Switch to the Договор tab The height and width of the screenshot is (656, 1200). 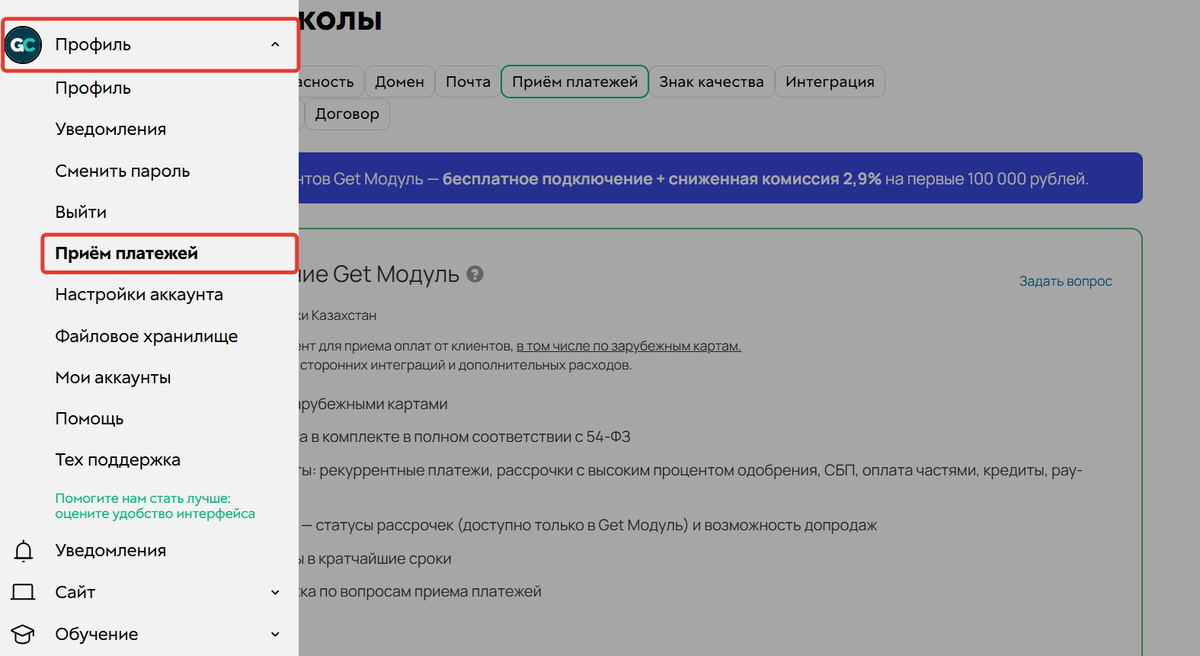click(x=347, y=114)
